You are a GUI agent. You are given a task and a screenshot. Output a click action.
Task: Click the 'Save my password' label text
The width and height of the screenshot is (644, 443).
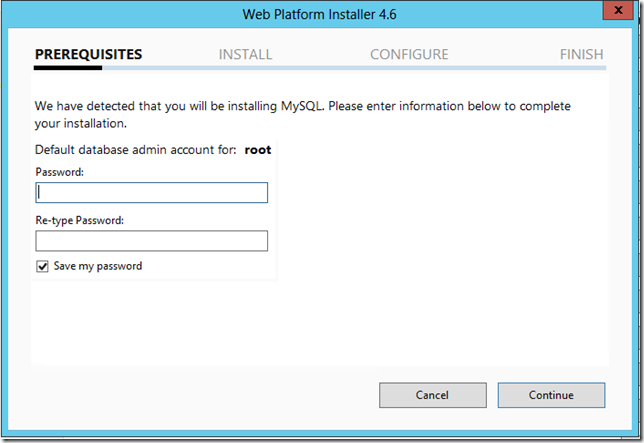coord(98,266)
